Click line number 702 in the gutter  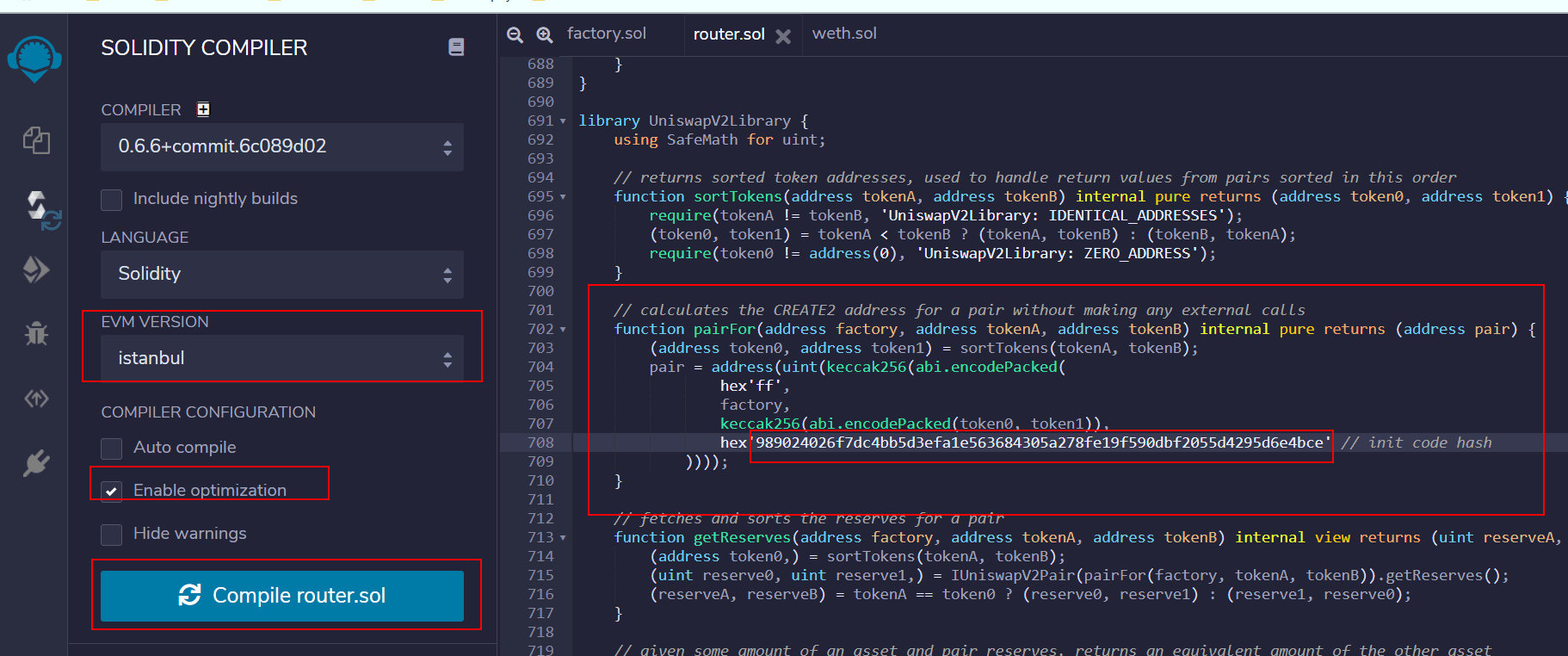pyautogui.click(x=540, y=329)
